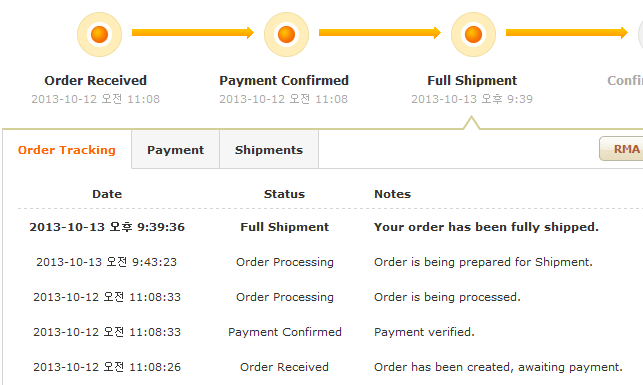
Task: Switch to the Payment tab
Action: tap(176, 150)
